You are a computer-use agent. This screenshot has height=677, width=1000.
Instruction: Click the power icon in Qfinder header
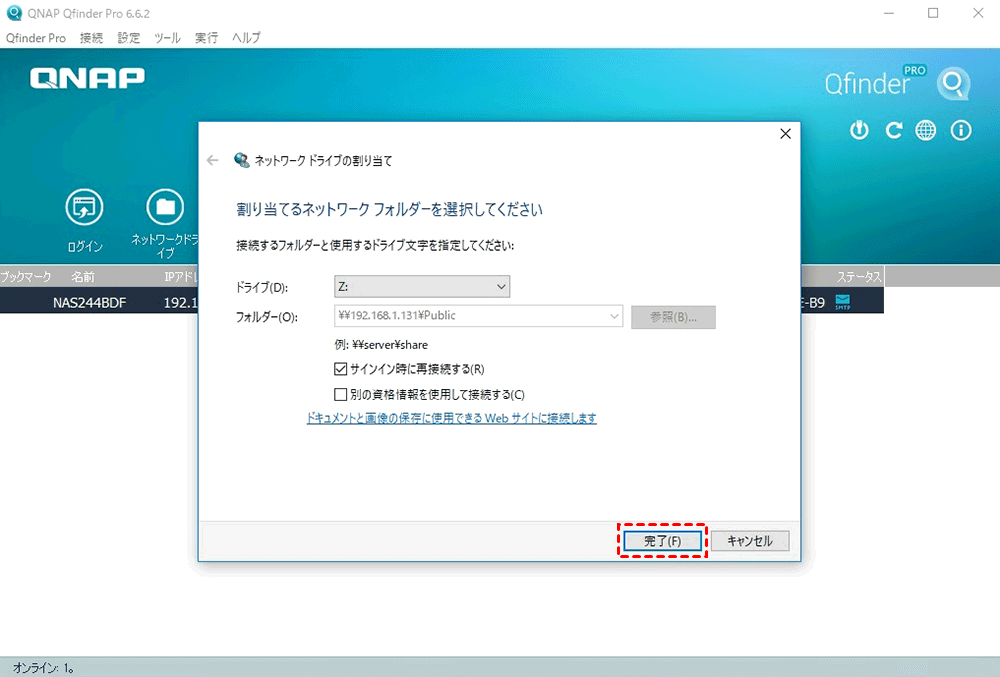point(859,131)
